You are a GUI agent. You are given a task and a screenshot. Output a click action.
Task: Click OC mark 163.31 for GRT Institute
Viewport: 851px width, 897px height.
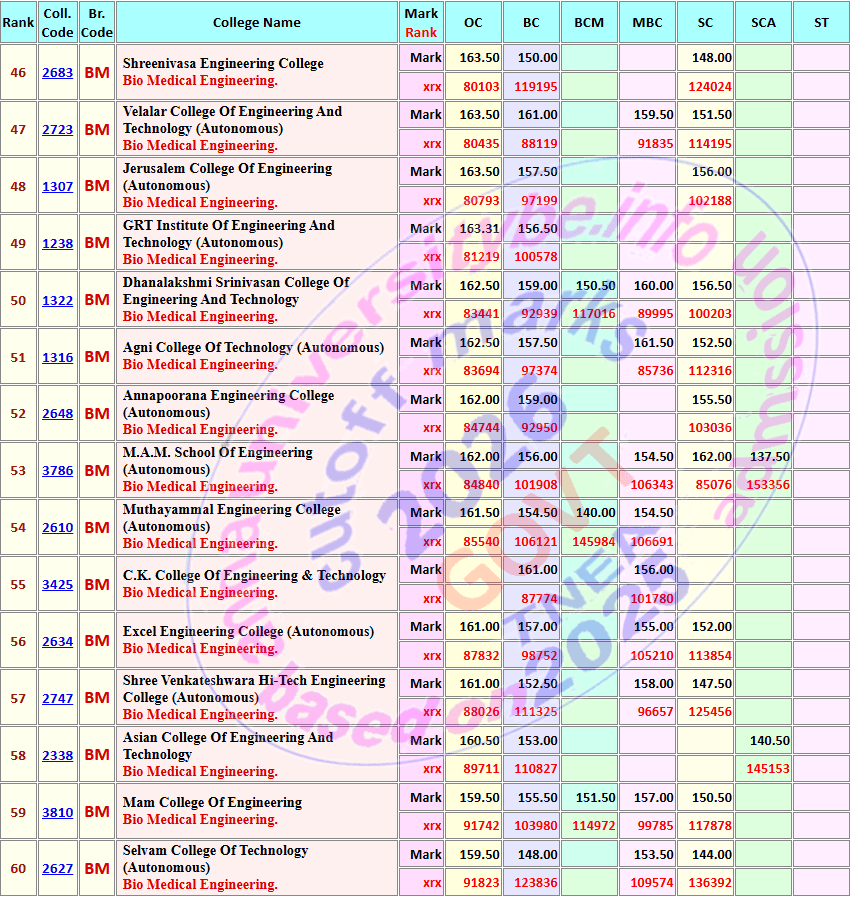point(479,229)
